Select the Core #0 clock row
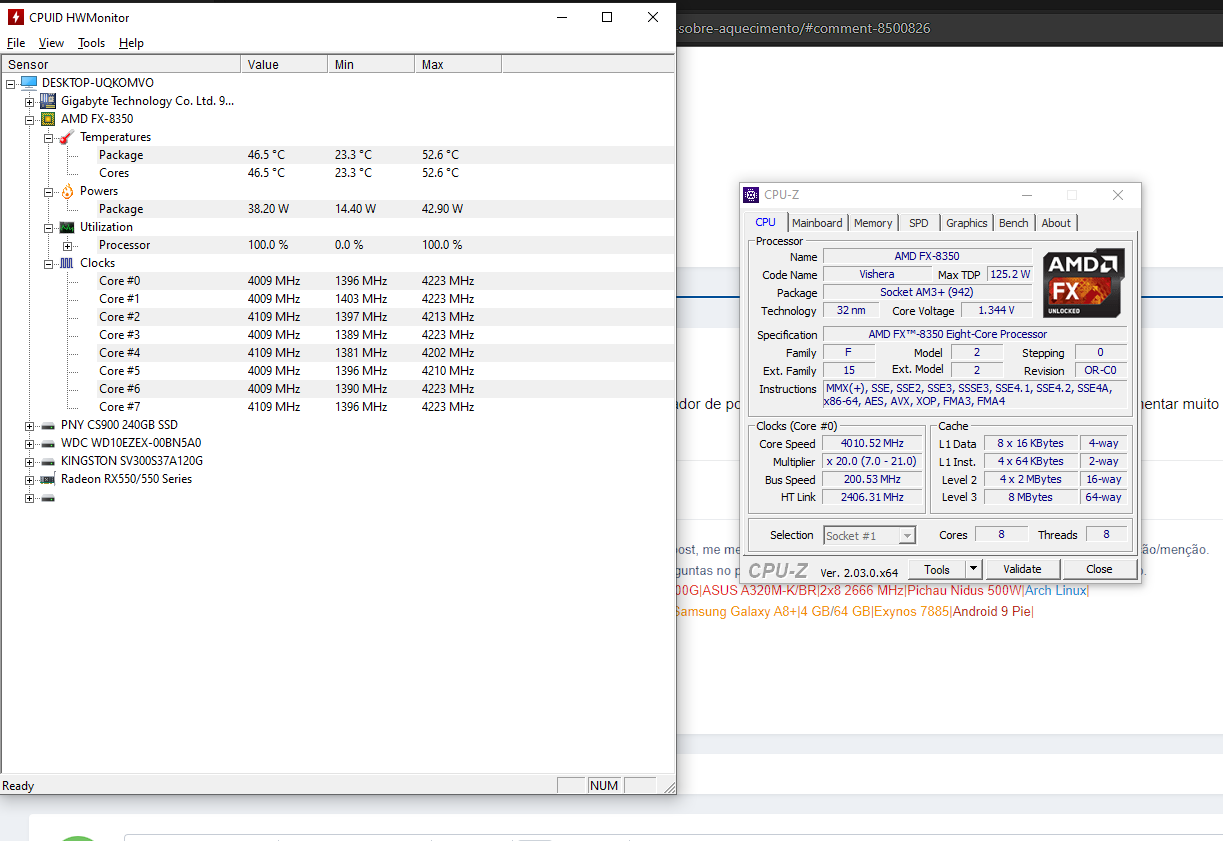 point(338,281)
